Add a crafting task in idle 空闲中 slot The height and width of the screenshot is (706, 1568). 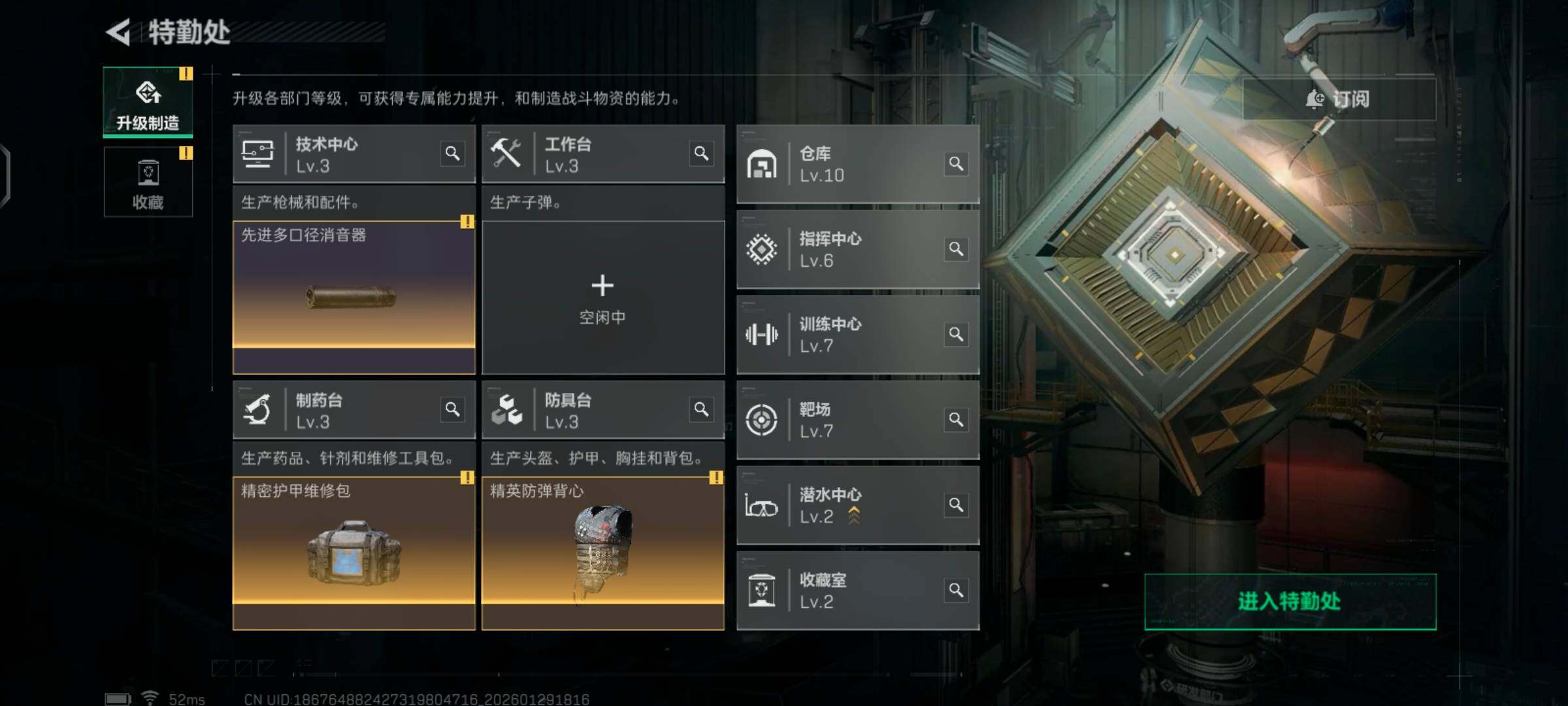click(603, 297)
